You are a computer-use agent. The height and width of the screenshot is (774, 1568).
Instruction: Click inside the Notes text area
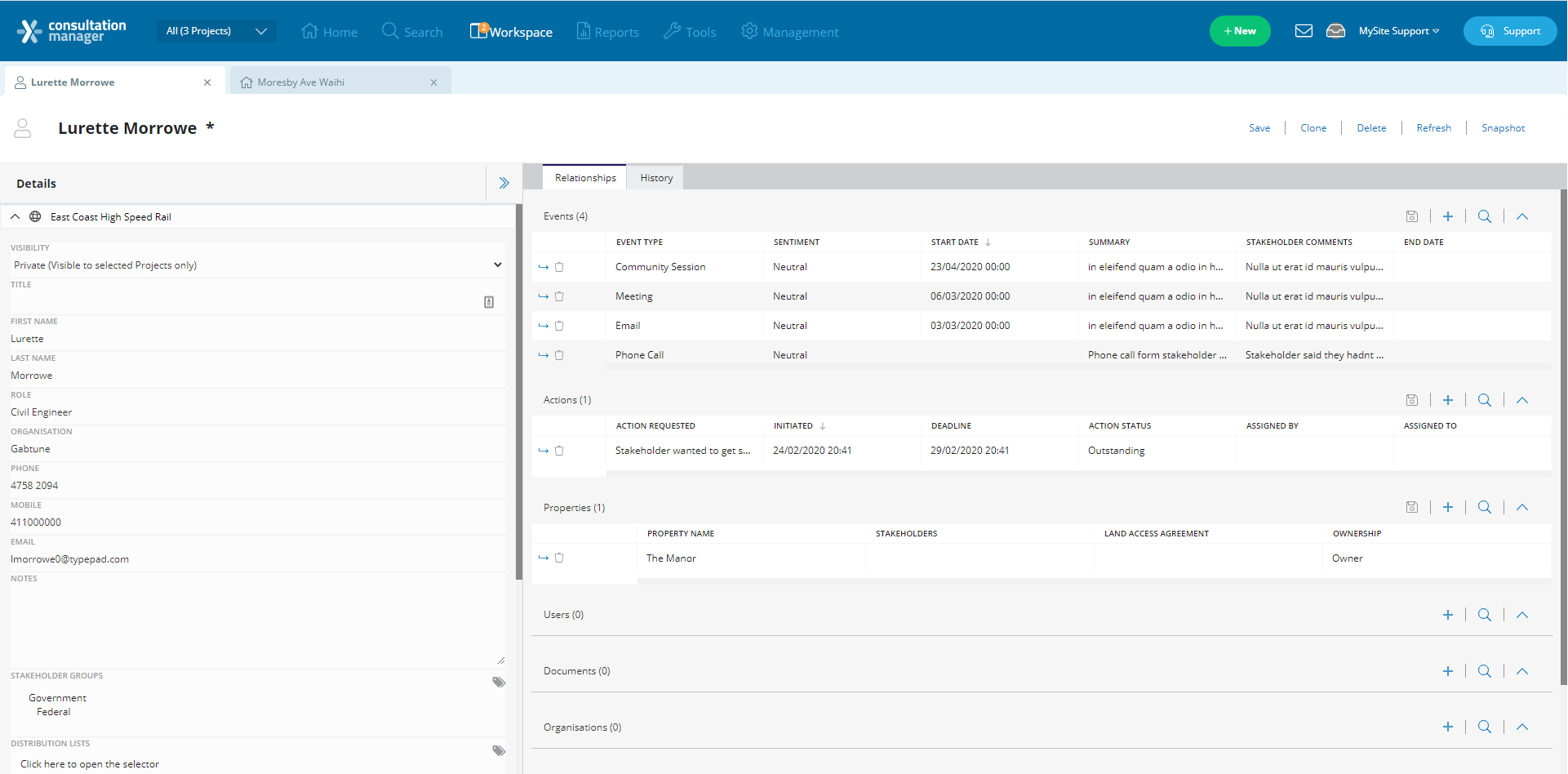[x=257, y=625]
